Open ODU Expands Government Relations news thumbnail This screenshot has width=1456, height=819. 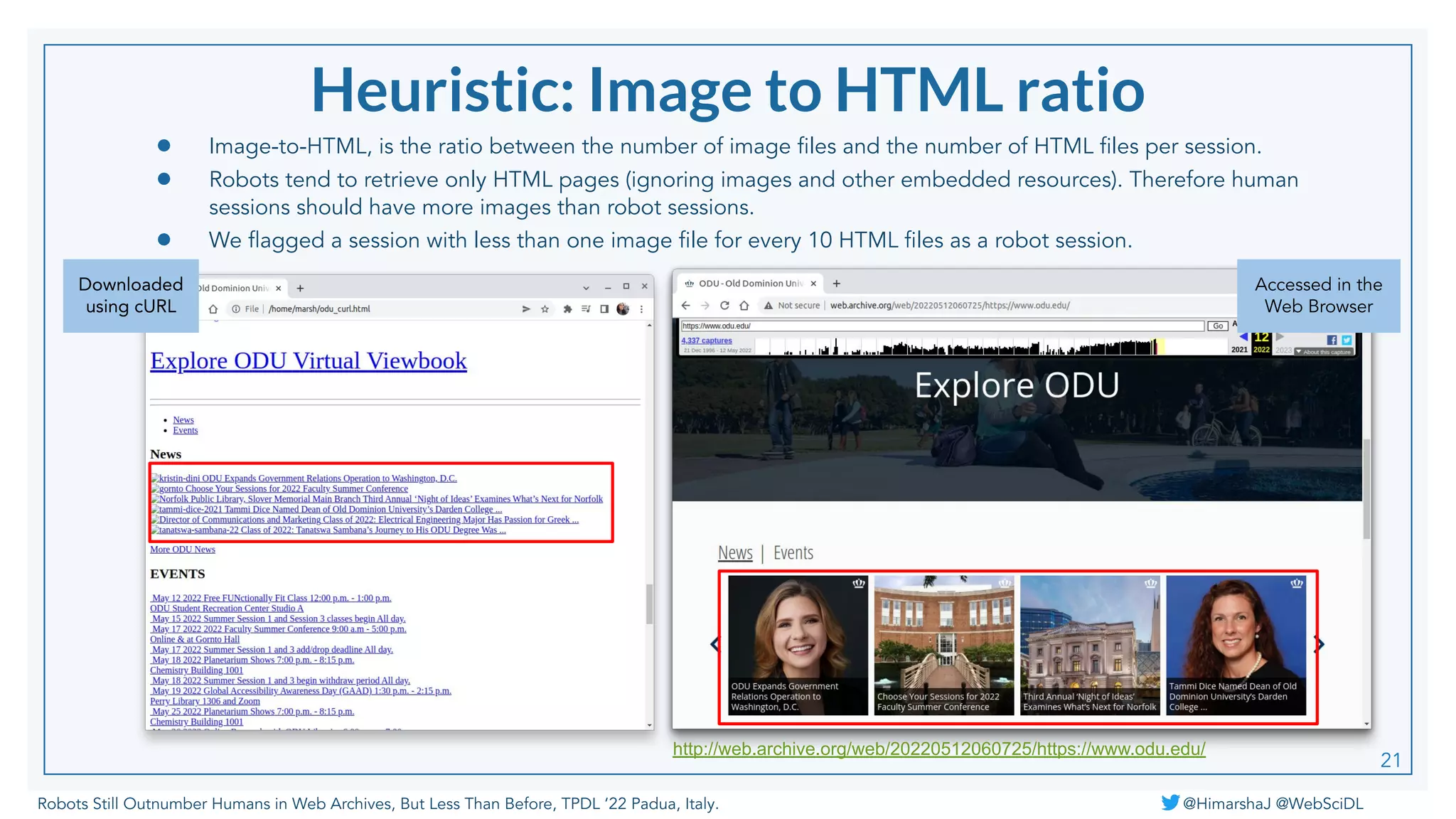(798, 645)
